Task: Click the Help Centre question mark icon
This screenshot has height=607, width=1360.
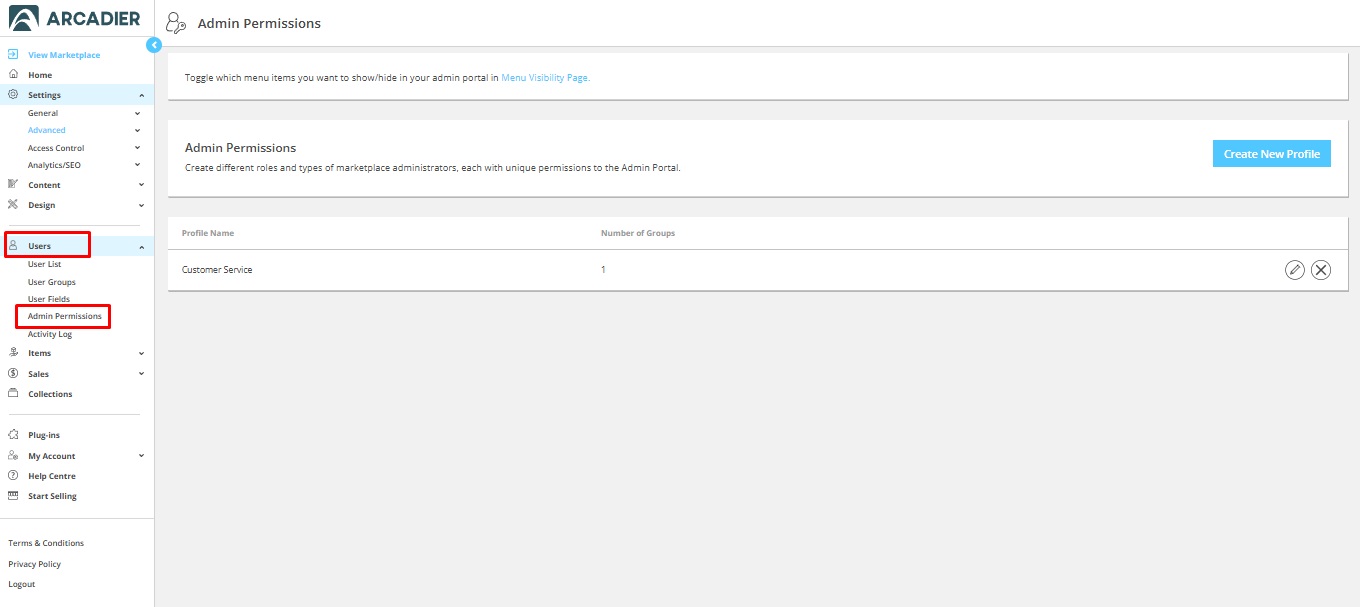Action: pyautogui.click(x=13, y=476)
